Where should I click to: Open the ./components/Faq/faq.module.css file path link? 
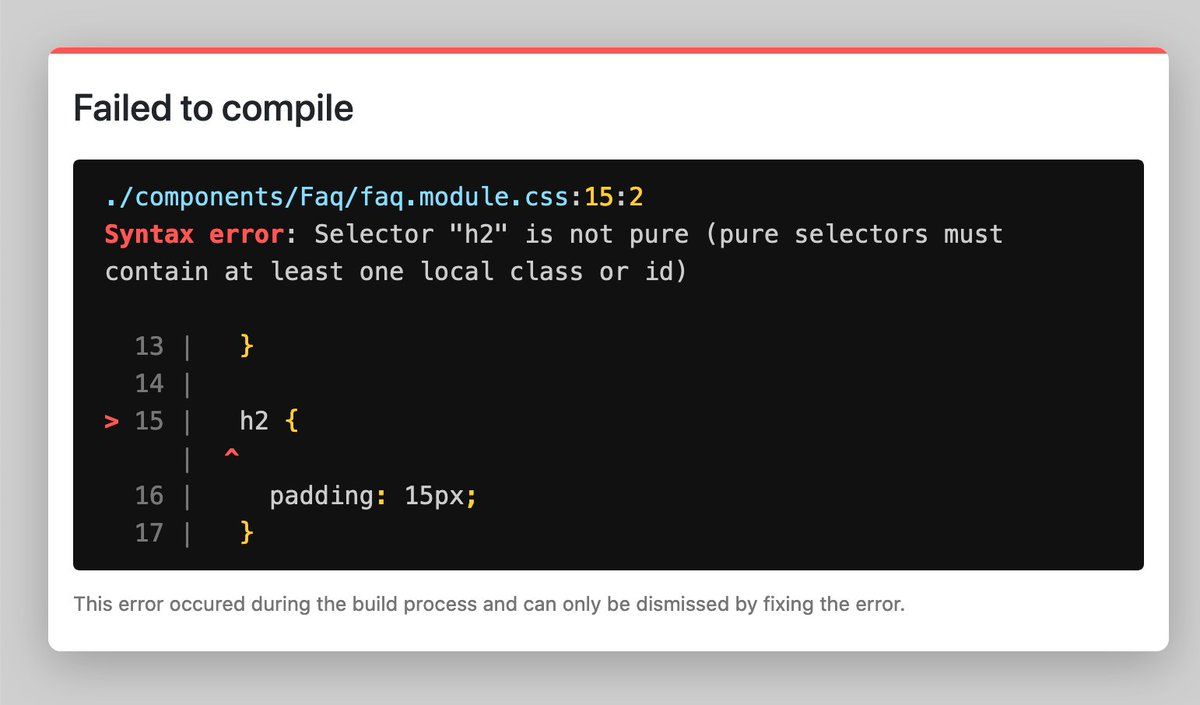(x=337, y=196)
